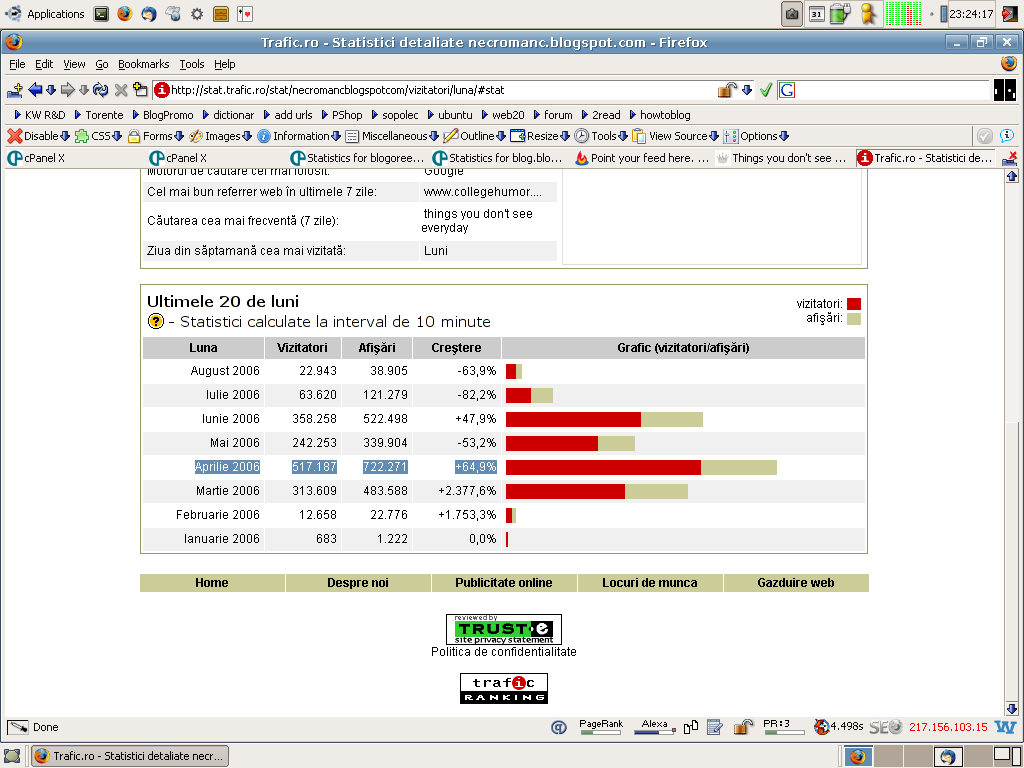1024x768 pixels.
Task: Click the notepad edit icon in the status bar
Action: pos(715,727)
